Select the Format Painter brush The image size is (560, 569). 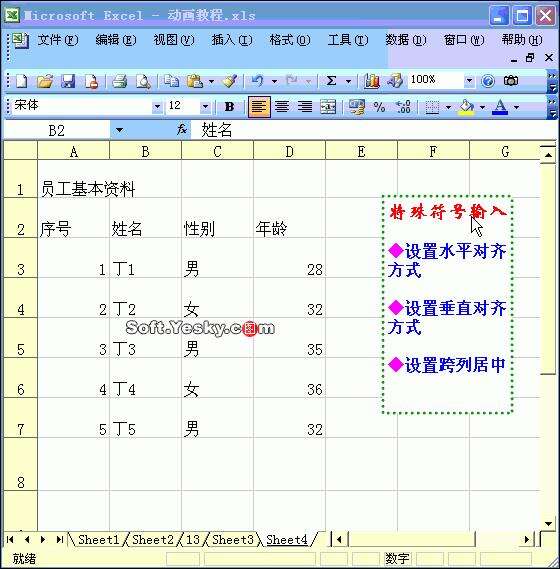click(x=229, y=81)
